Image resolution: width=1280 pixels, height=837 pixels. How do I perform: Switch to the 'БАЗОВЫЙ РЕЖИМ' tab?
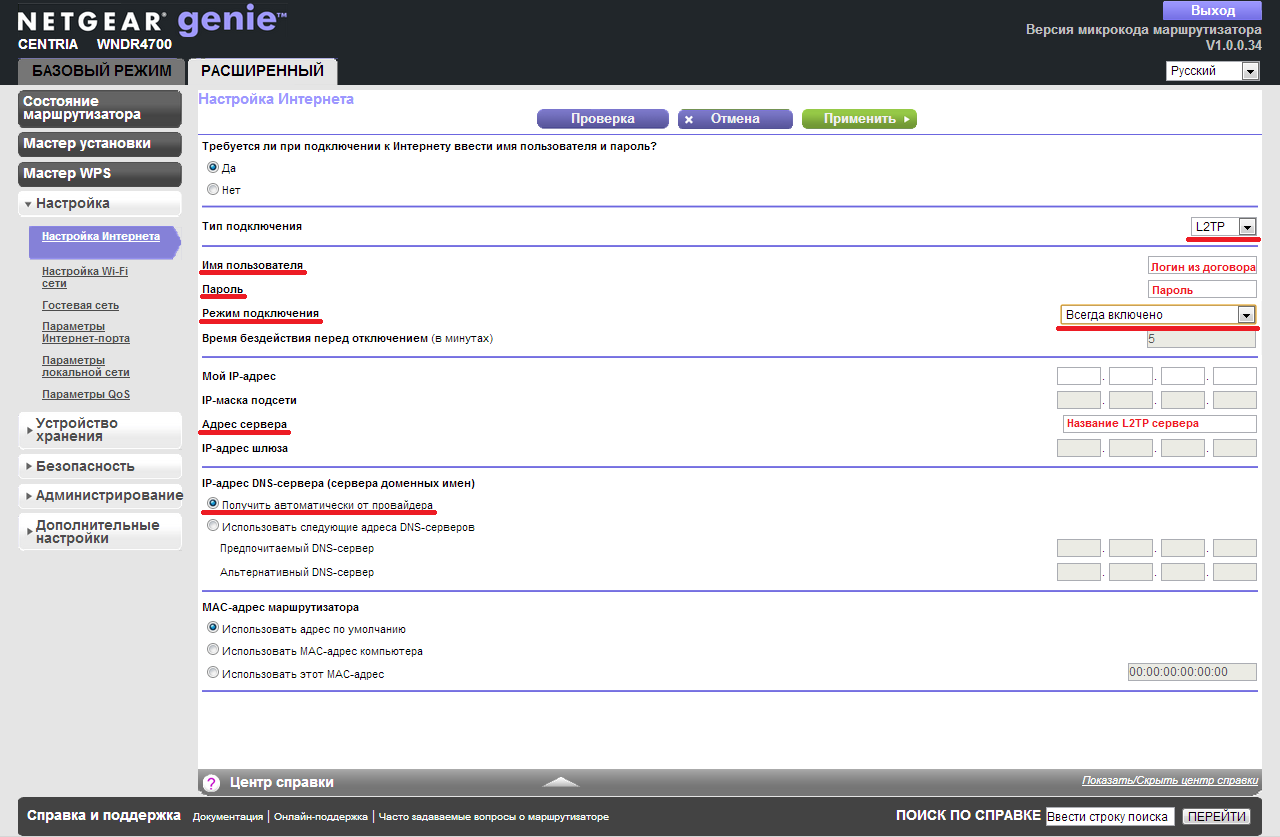[x=102, y=71]
